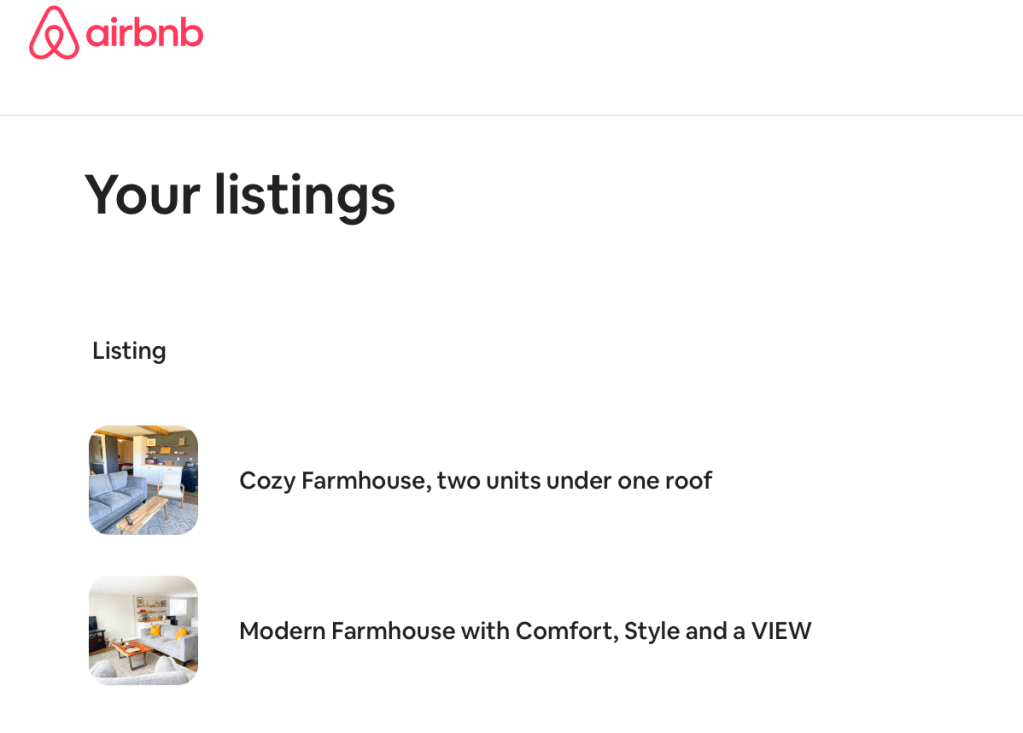Open the listing ending in 'and a VIEW'
This screenshot has width=1023, height=733.
tap(524, 631)
